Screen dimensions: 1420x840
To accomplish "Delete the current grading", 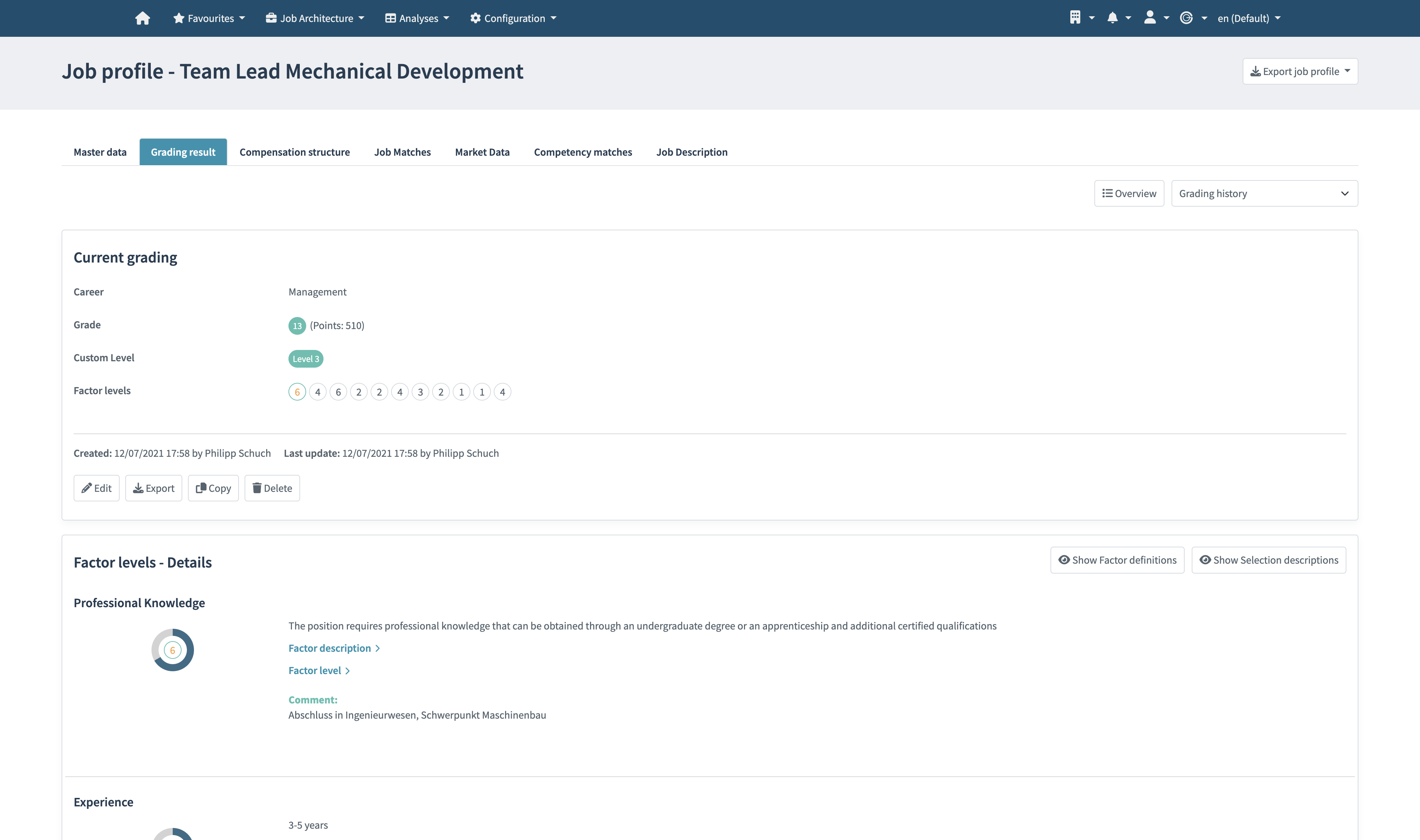I will (272, 488).
